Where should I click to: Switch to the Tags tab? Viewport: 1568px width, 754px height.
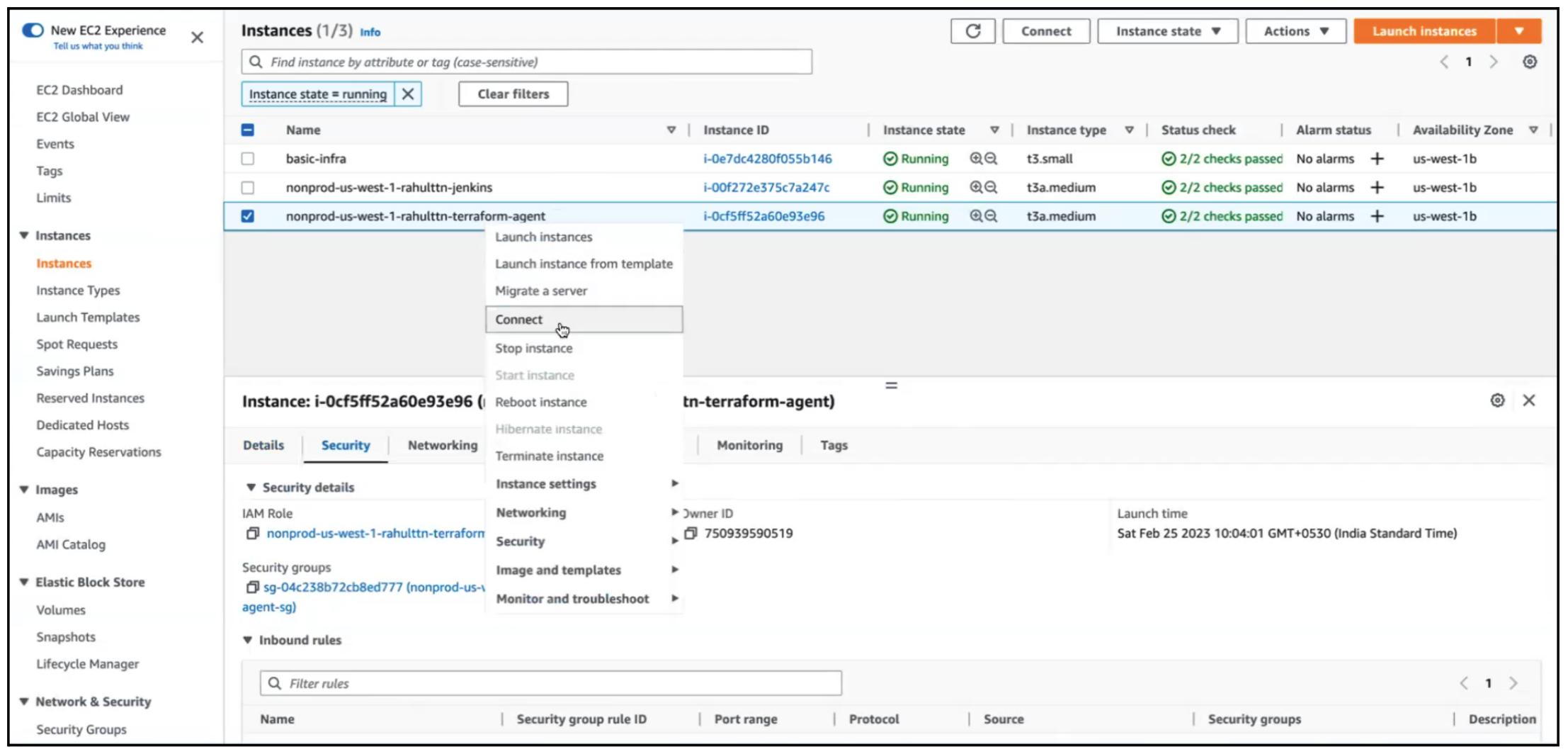(834, 445)
